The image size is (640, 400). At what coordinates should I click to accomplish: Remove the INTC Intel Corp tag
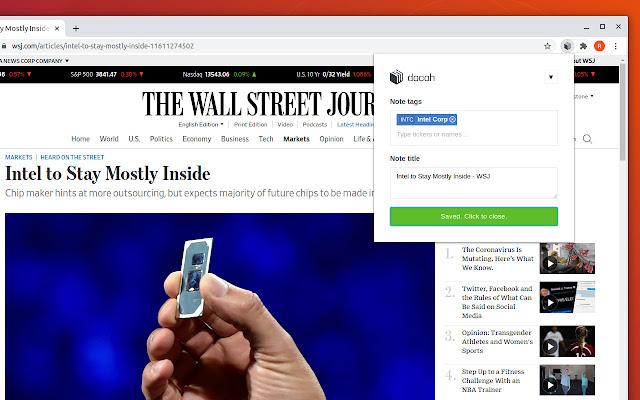point(452,120)
